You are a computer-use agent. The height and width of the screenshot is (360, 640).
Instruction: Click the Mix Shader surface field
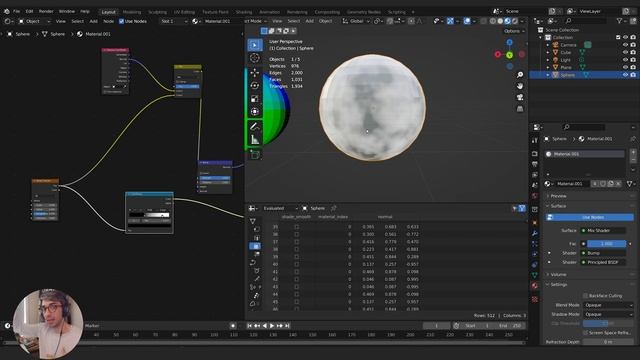click(x=603, y=231)
